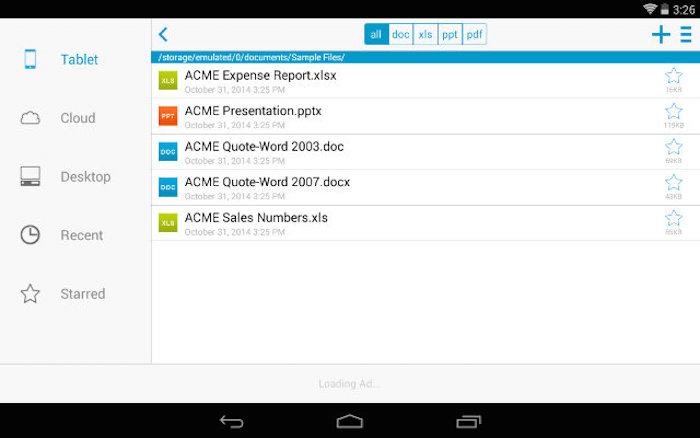Tap the 3:26 clock in status bar
The width and height of the screenshot is (700, 438).
[x=684, y=9]
